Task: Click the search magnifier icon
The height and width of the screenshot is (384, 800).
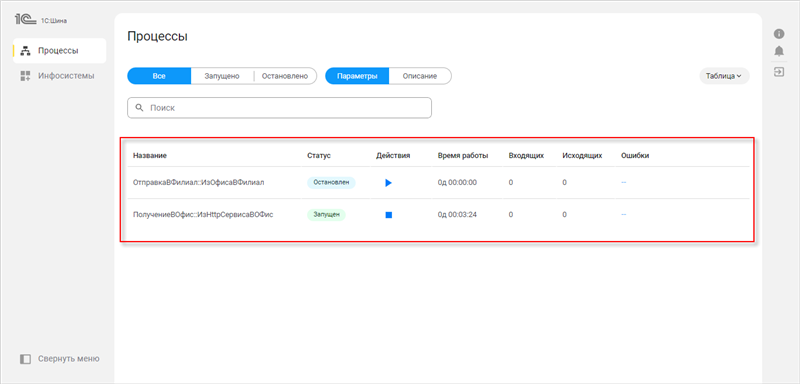Action: coord(139,108)
